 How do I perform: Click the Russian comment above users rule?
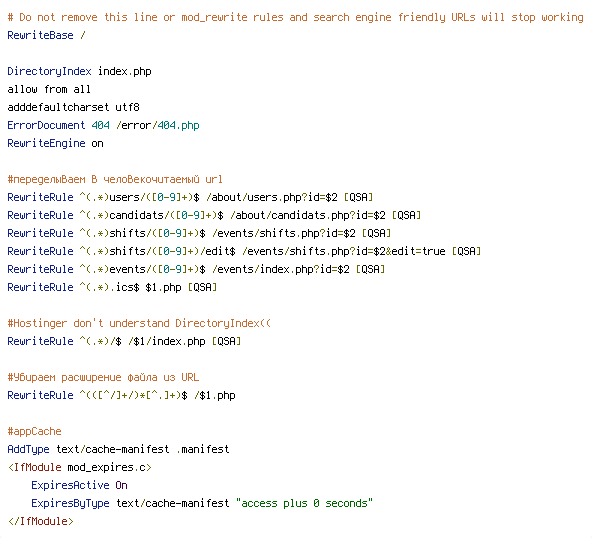pyautogui.click(x=115, y=179)
